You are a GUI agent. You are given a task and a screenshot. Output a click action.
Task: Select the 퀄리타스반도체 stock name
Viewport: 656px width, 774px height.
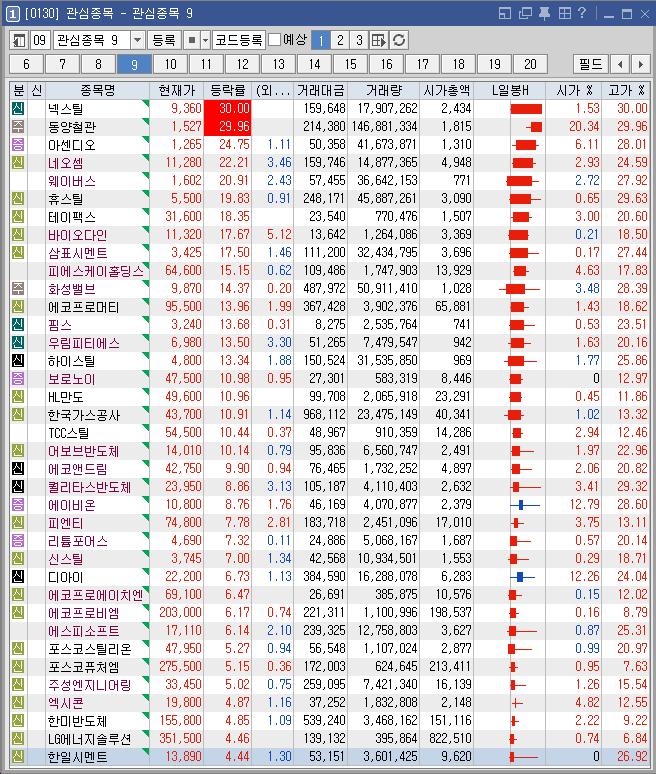[x=89, y=487]
